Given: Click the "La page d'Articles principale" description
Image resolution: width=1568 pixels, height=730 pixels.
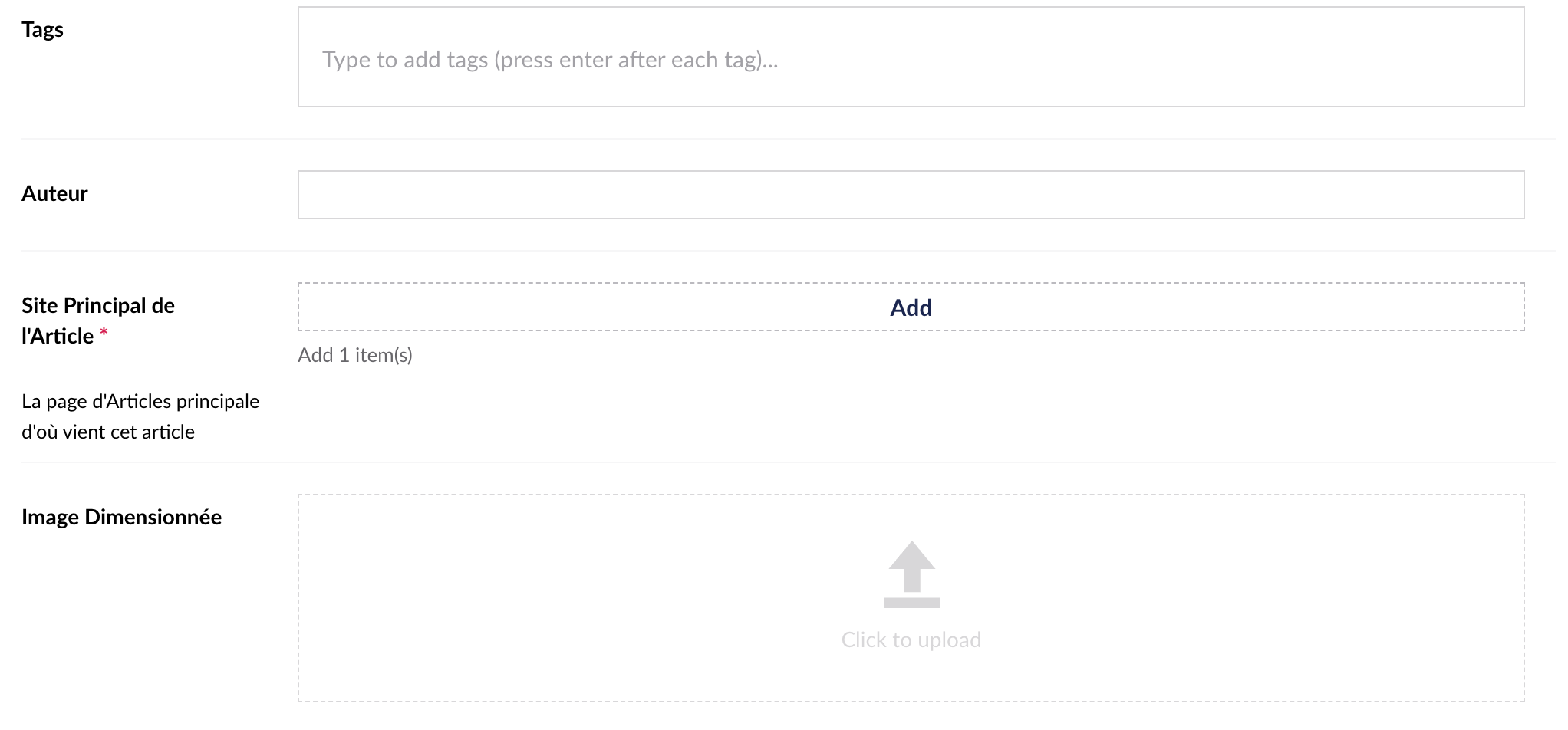Looking at the screenshot, I should click(140, 401).
